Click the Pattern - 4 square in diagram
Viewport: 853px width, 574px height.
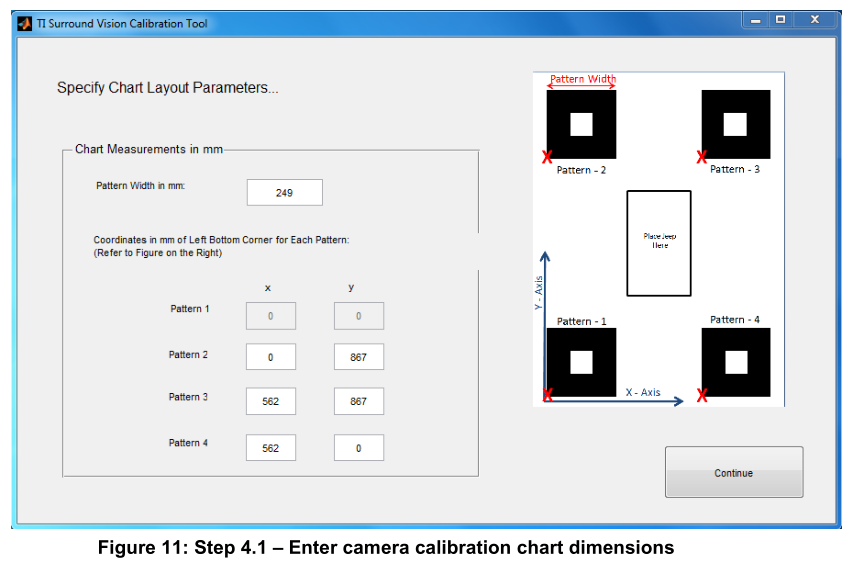(x=736, y=362)
